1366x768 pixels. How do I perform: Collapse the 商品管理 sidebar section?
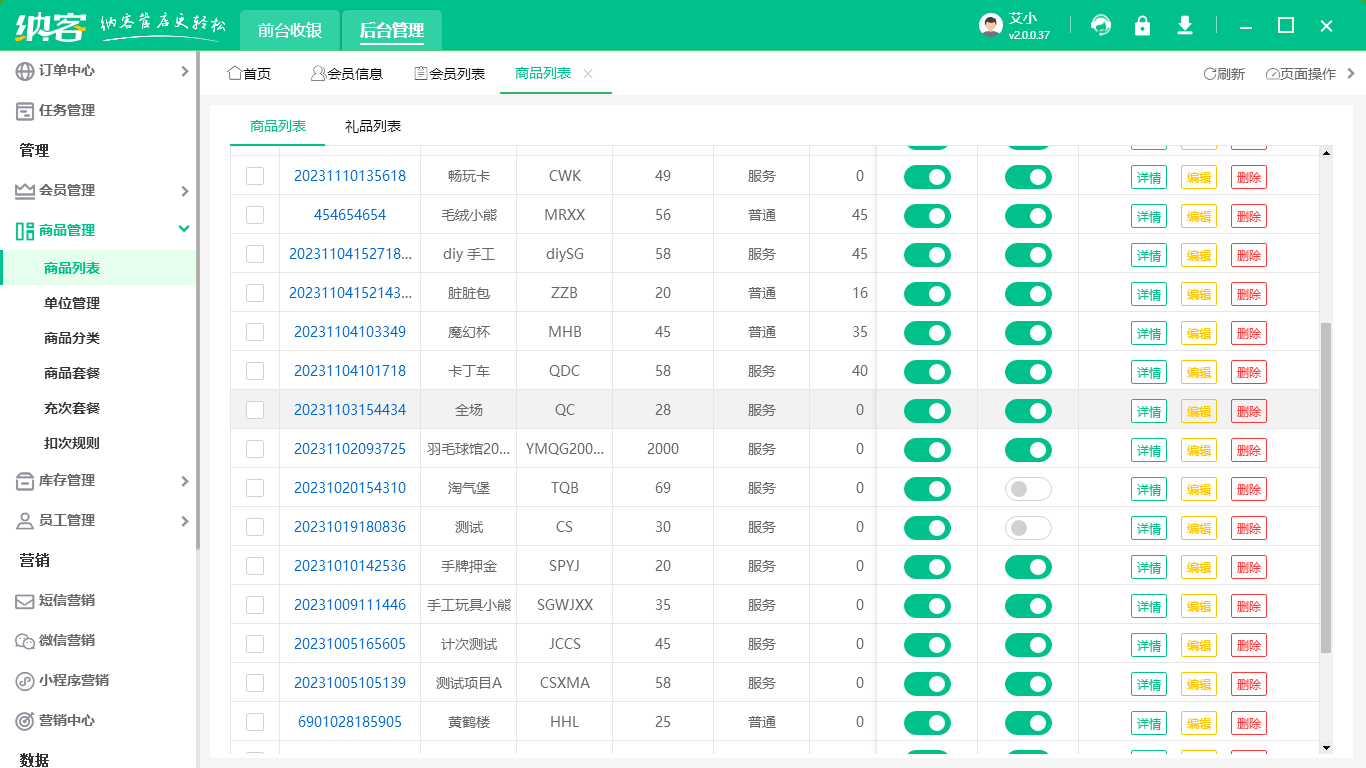tap(98, 231)
